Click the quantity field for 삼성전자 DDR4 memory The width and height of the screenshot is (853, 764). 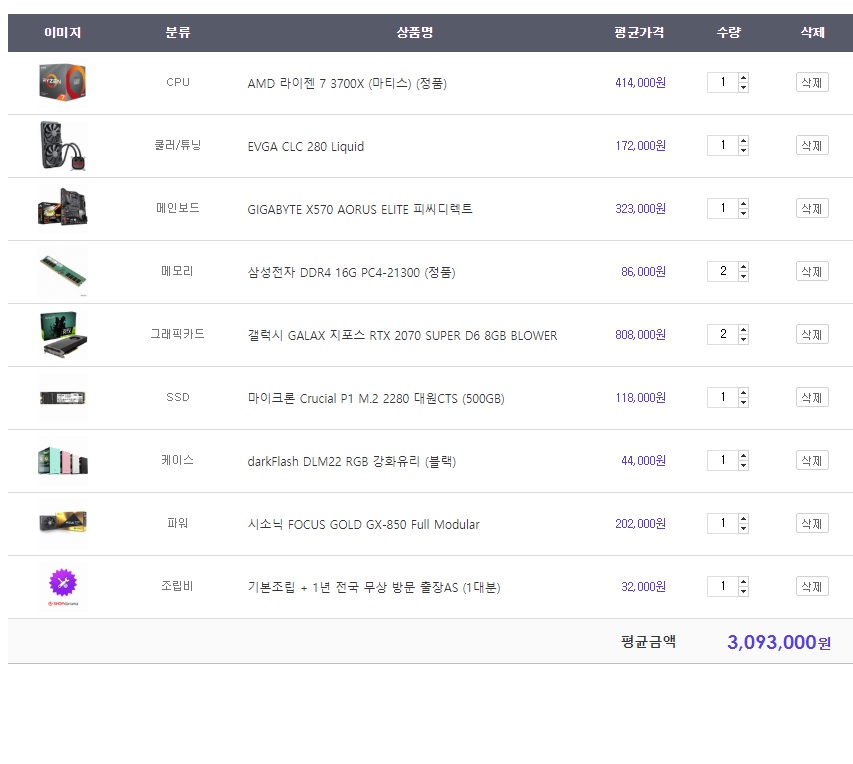pos(722,272)
